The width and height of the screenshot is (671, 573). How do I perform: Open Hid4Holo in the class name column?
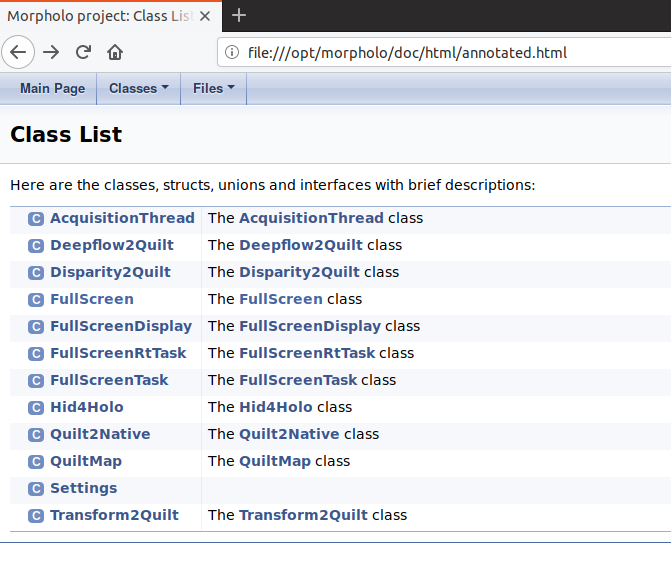87,407
